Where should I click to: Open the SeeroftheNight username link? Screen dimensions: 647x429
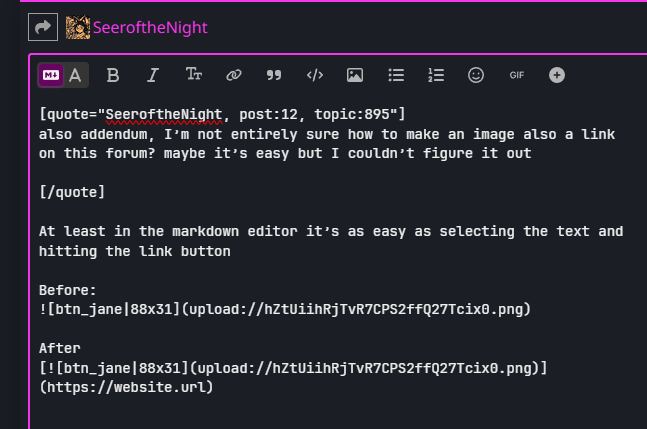[x=150, y=27]
